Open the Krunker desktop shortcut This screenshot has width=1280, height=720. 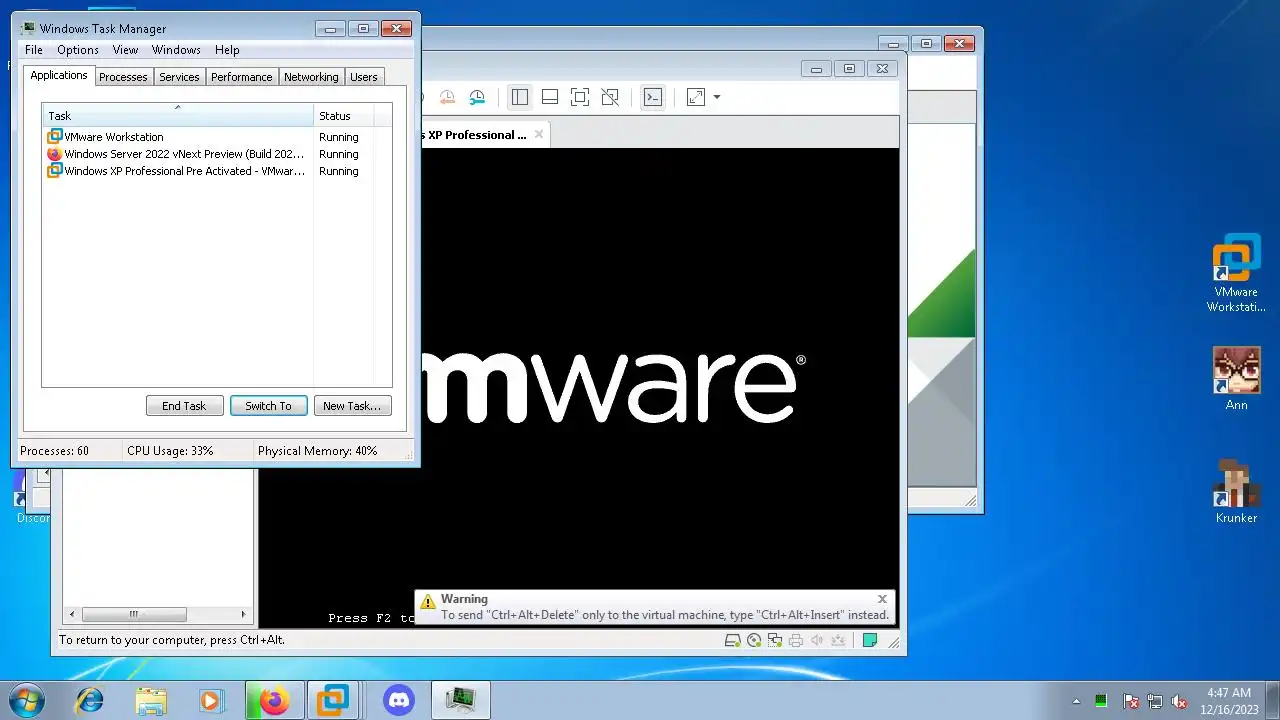(x=1236, y=491)
